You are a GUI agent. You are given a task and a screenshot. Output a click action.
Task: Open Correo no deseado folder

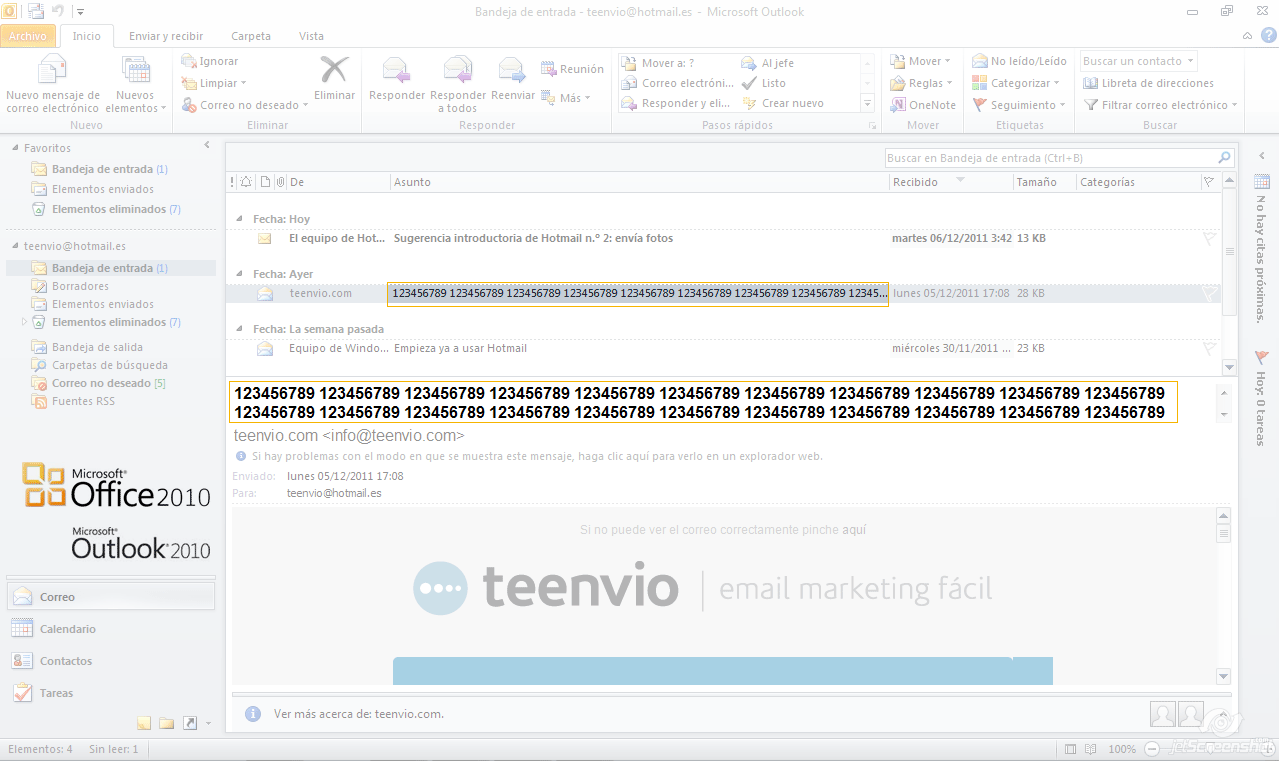(98, 383)
